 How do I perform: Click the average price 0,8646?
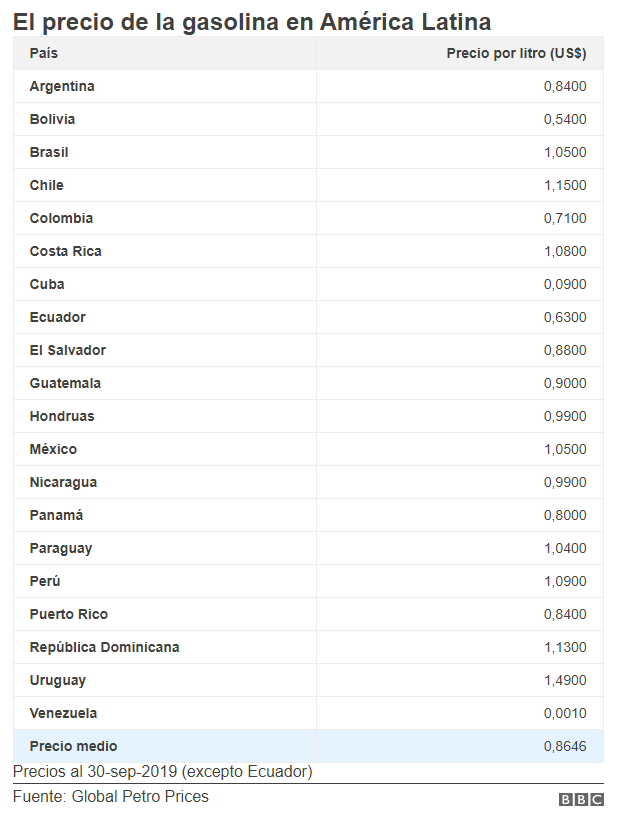pyautogui.click(x=565, y=746)
